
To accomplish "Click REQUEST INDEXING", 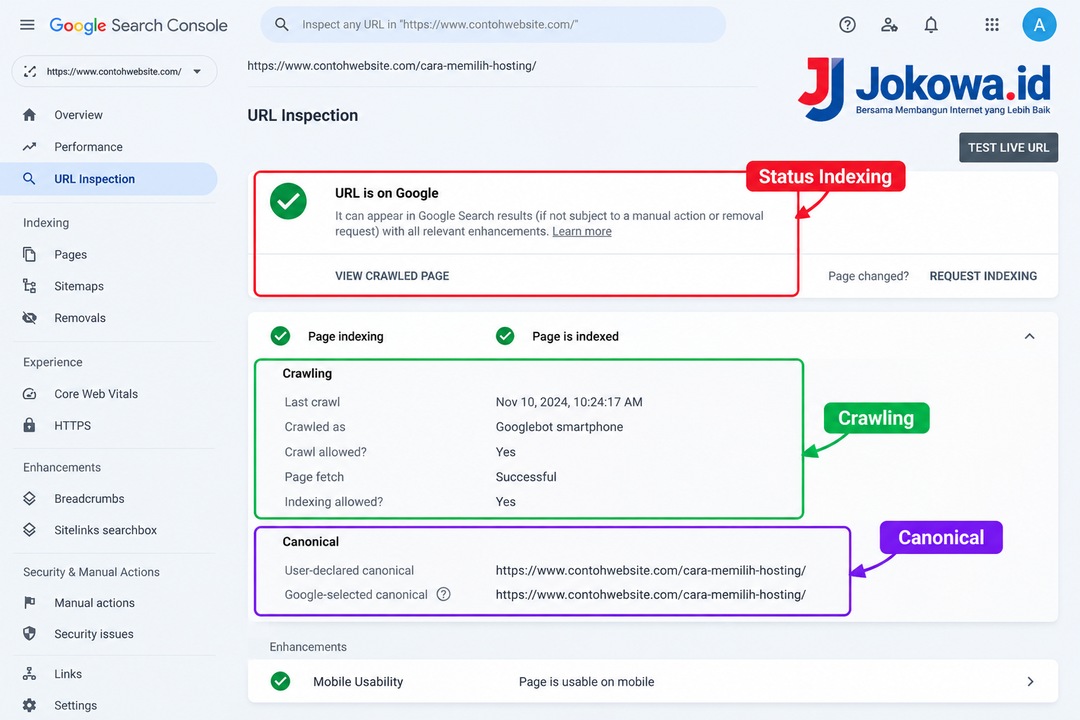I will (x=983, y=276).
